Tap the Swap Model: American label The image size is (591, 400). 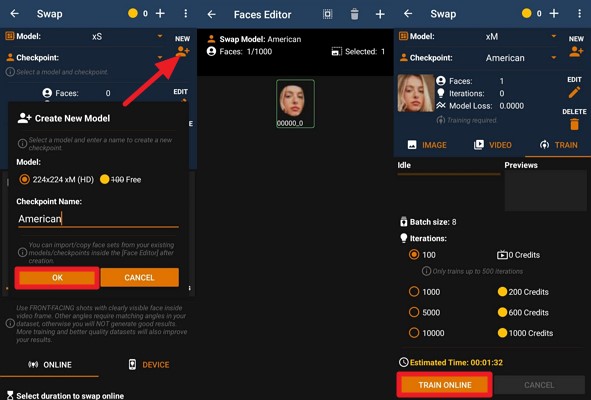[x=260, y=39]
